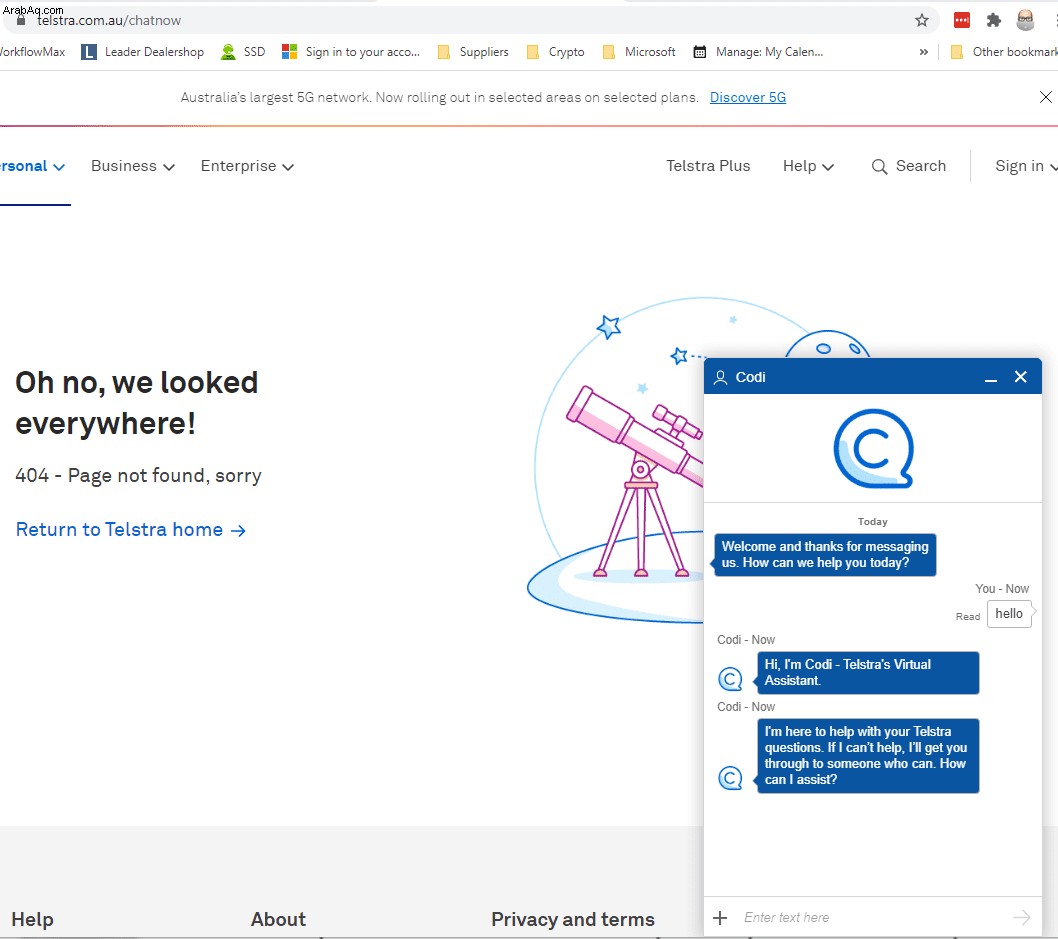Click the 'I'm here to help' message bubble
1058x939 pixels.
pyautogui.click(x=867, y=756)
